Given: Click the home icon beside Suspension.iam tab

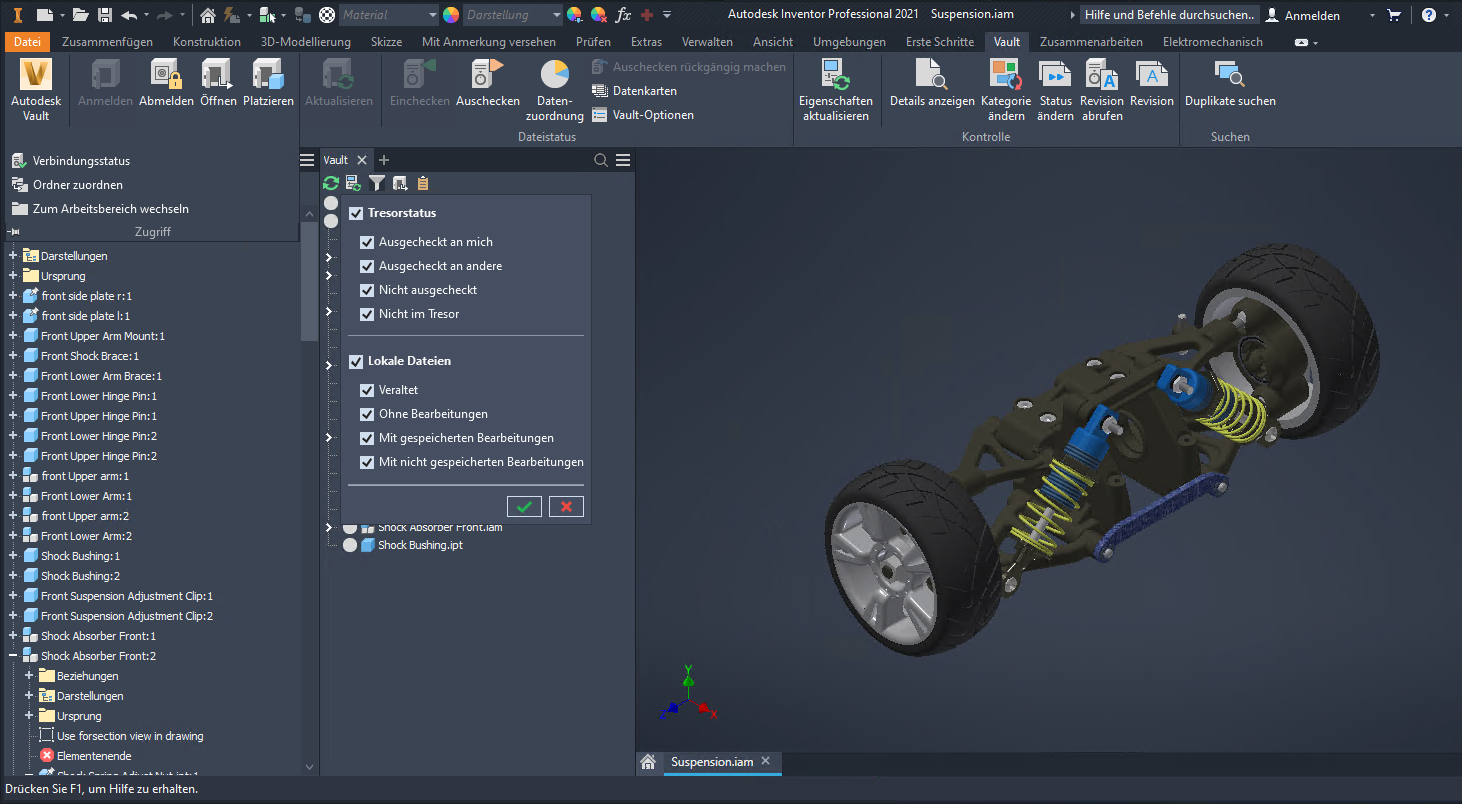Looking at the screenshot, I should click(x=648, y=762).
